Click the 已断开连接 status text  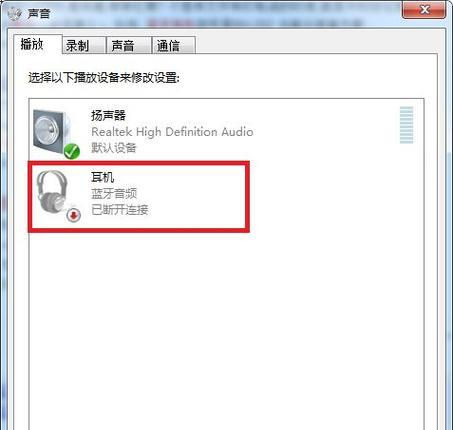pyautogui.click(x=120, y=210)
